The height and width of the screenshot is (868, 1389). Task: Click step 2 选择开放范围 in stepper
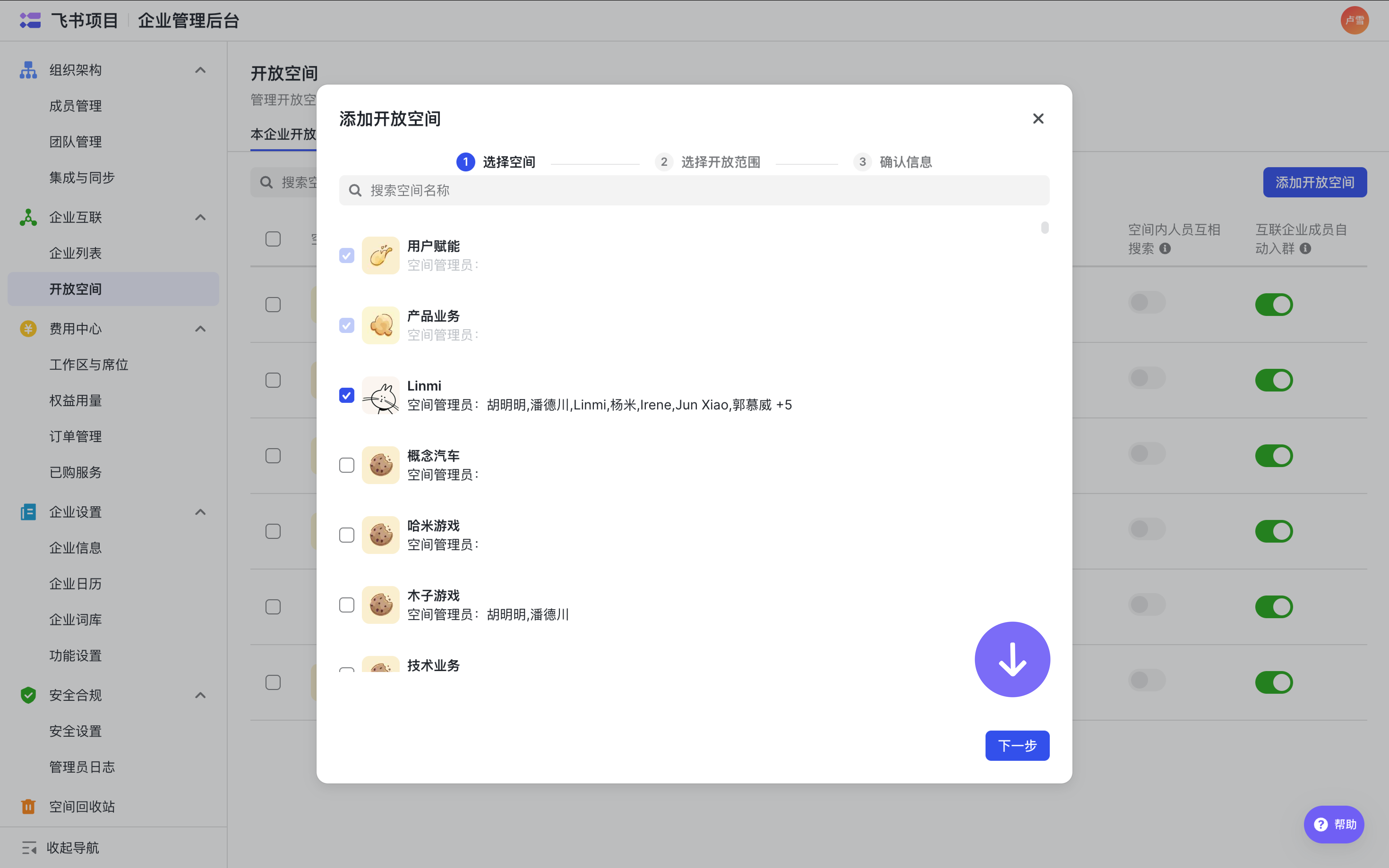click(x=707, y=162)
